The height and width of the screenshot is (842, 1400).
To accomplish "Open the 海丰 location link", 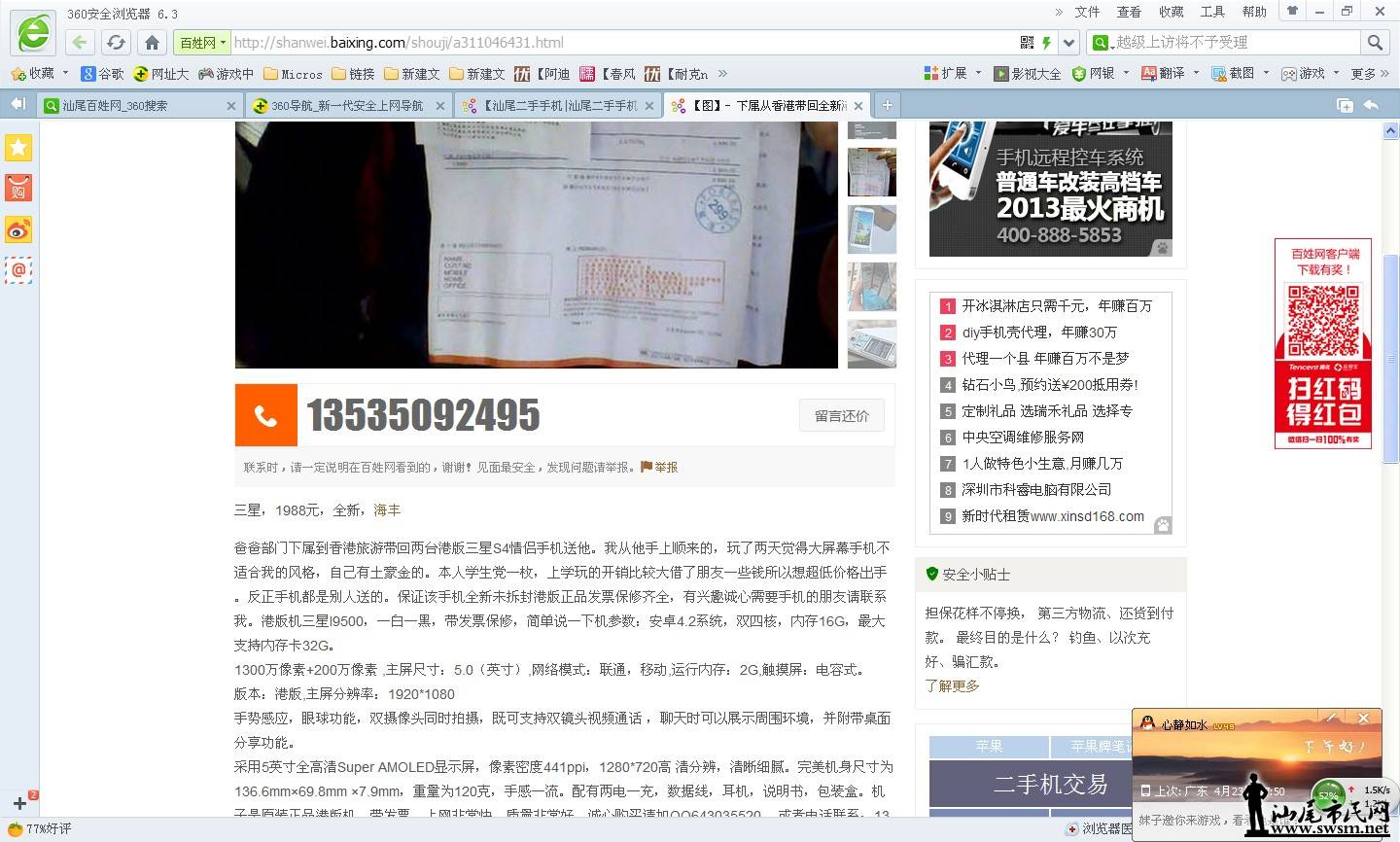I will coord(387,509).
